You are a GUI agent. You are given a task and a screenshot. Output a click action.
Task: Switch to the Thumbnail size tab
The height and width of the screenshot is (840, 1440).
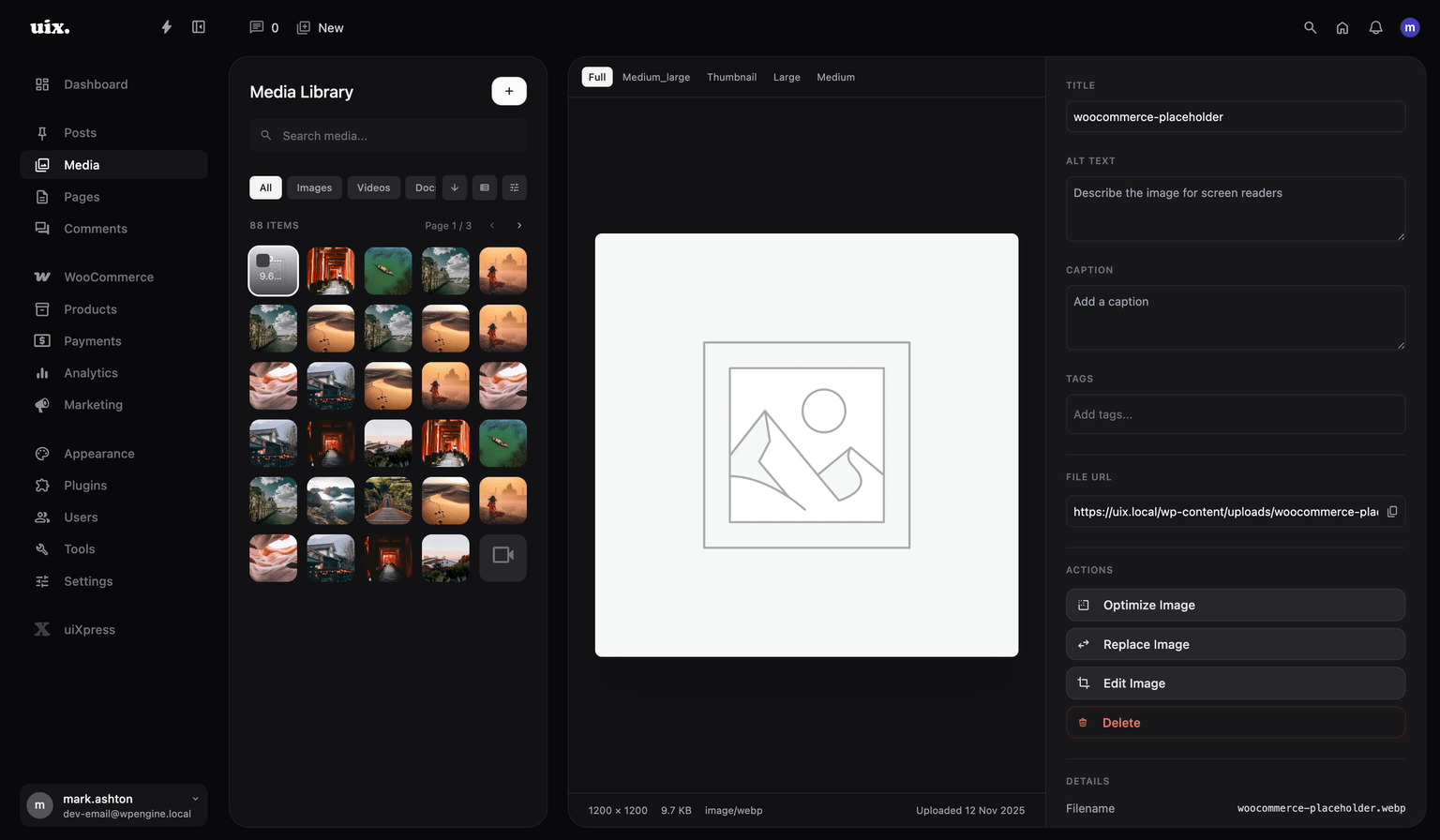pos(731,77)
